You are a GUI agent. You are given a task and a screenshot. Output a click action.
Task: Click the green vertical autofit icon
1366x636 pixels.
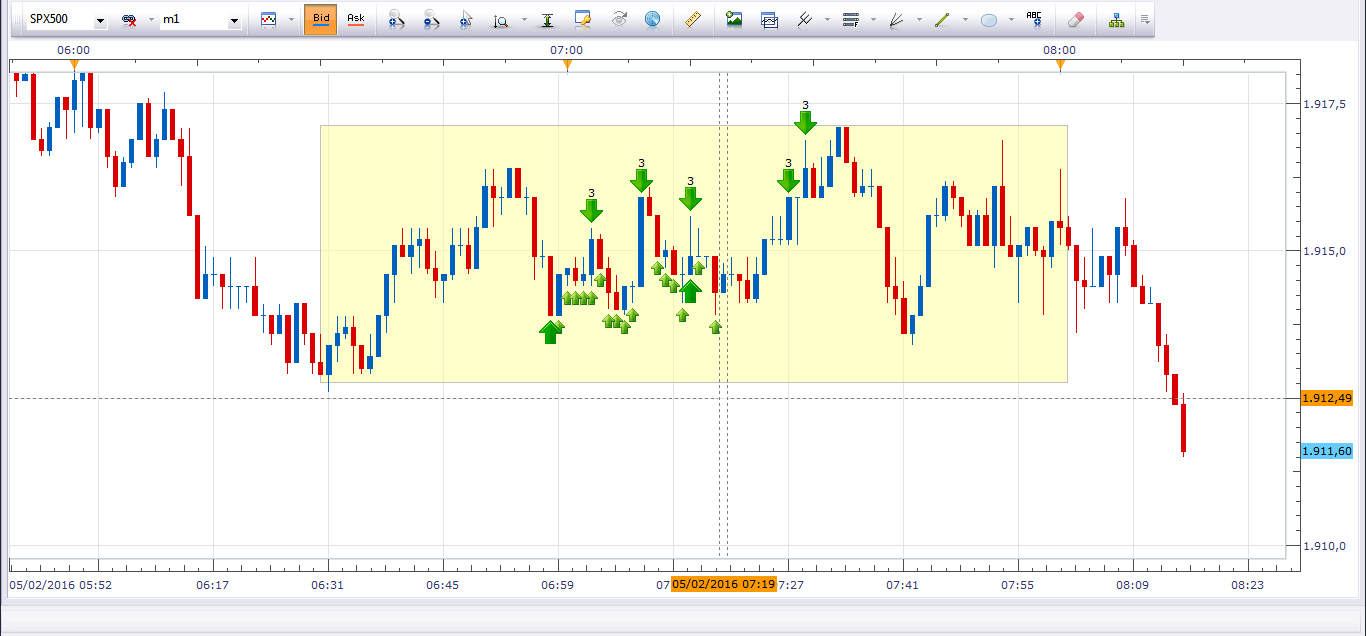[547, 19]
